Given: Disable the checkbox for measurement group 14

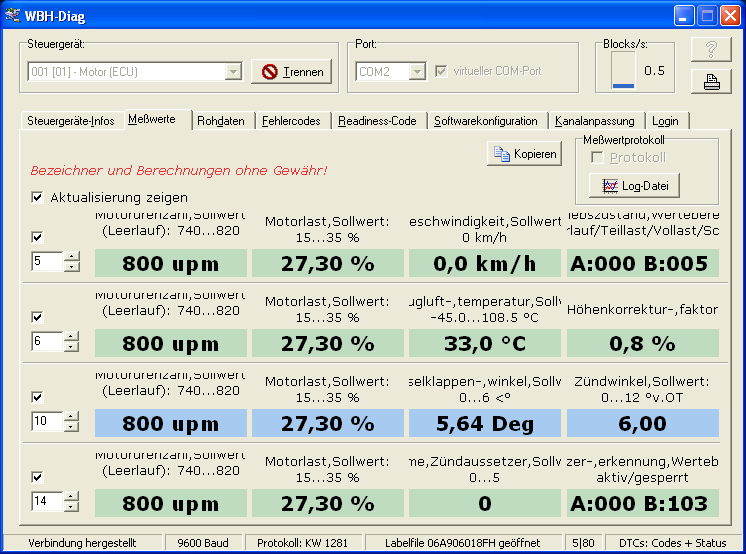Looking at the screenshot, I should [38, 477].
